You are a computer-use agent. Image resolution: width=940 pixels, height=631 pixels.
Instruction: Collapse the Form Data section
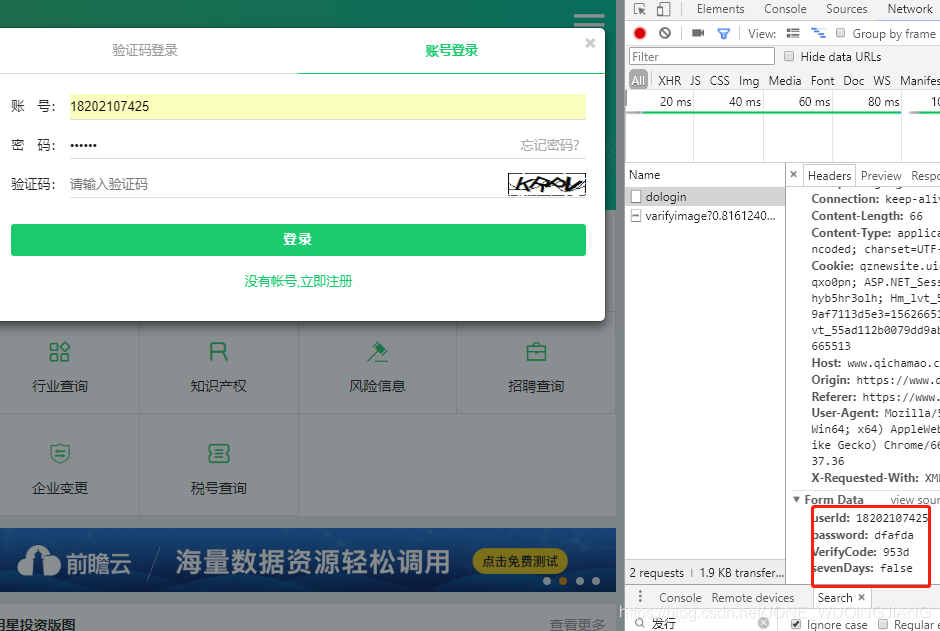point(797,499)
